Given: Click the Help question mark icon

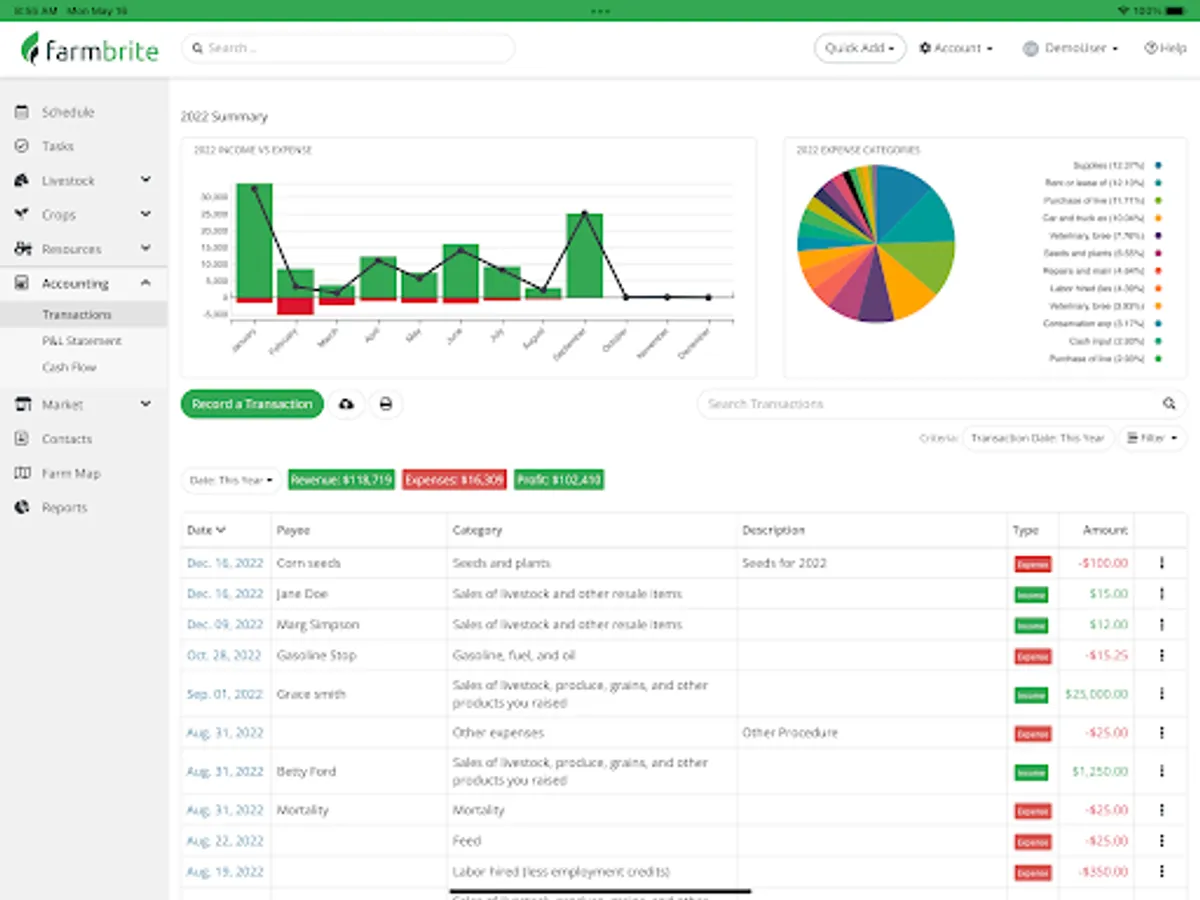Looking at the screenshot, I should 1151,48.
